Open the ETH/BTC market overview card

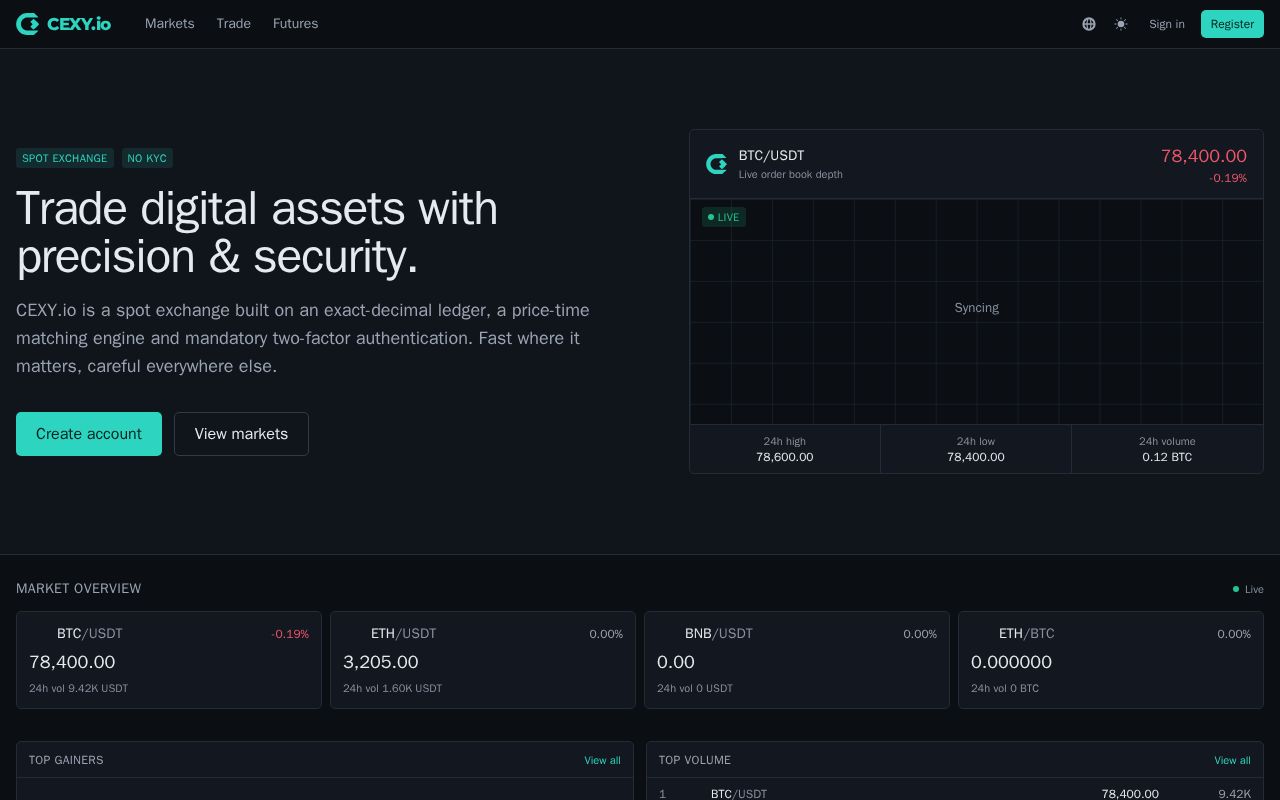pos(1111,660)
